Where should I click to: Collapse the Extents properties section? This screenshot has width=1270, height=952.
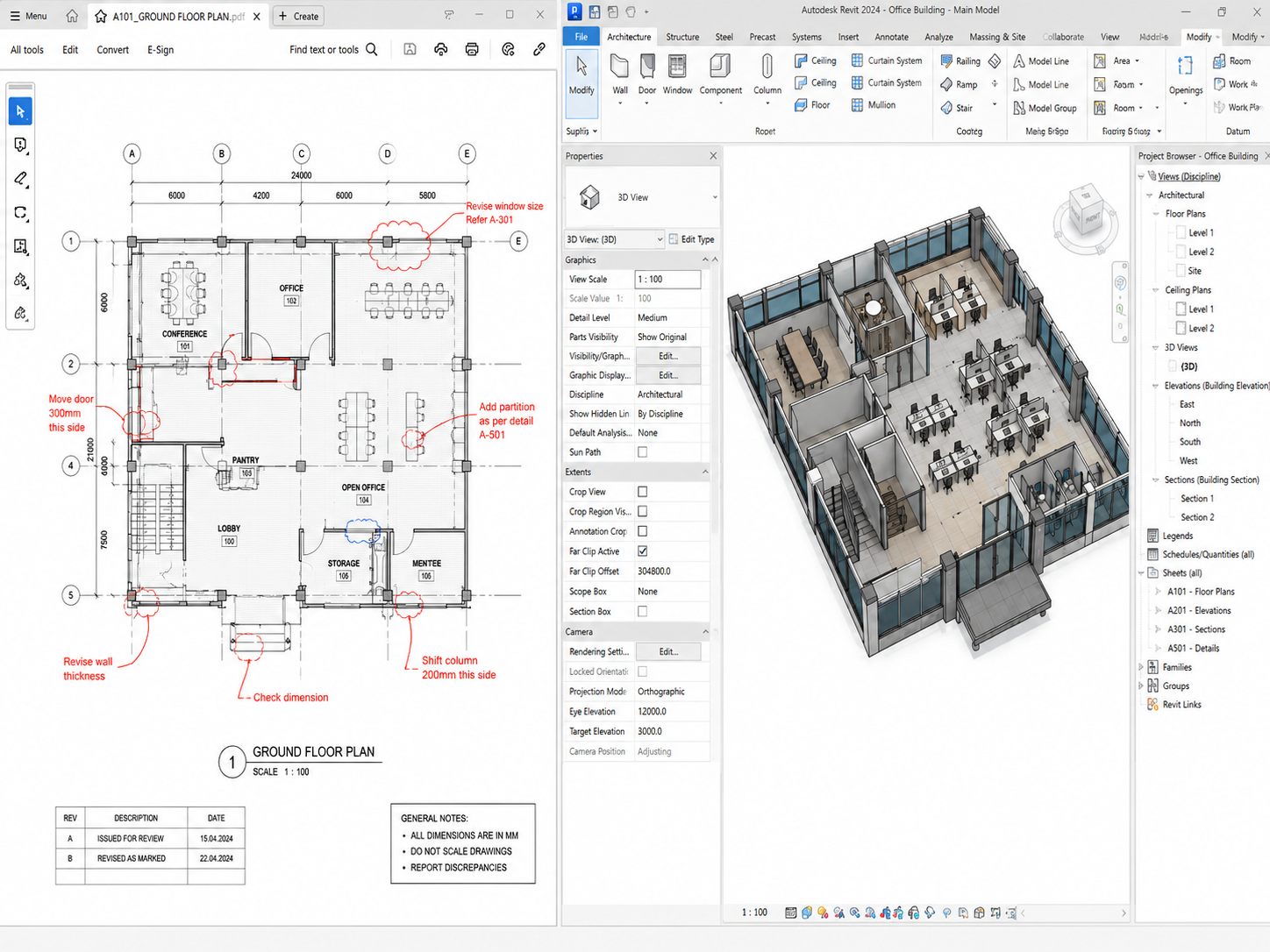tap(705, 472)
